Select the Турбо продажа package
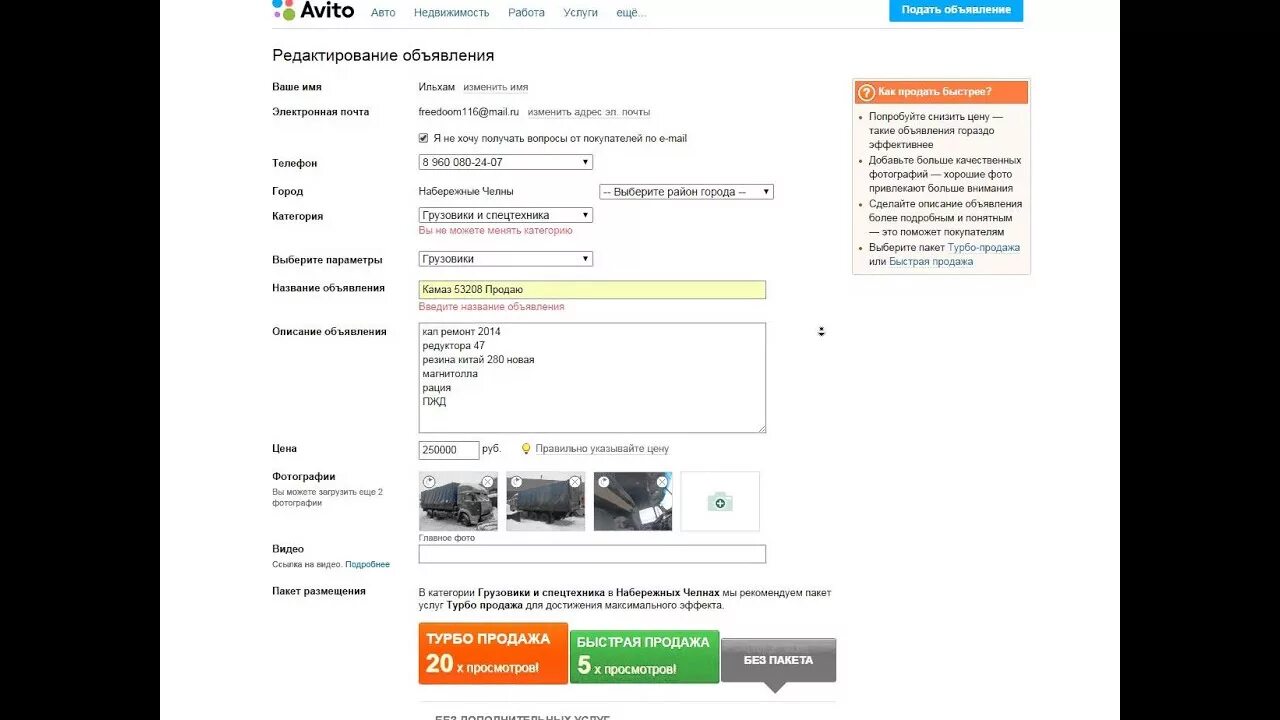 coord(493,653)
